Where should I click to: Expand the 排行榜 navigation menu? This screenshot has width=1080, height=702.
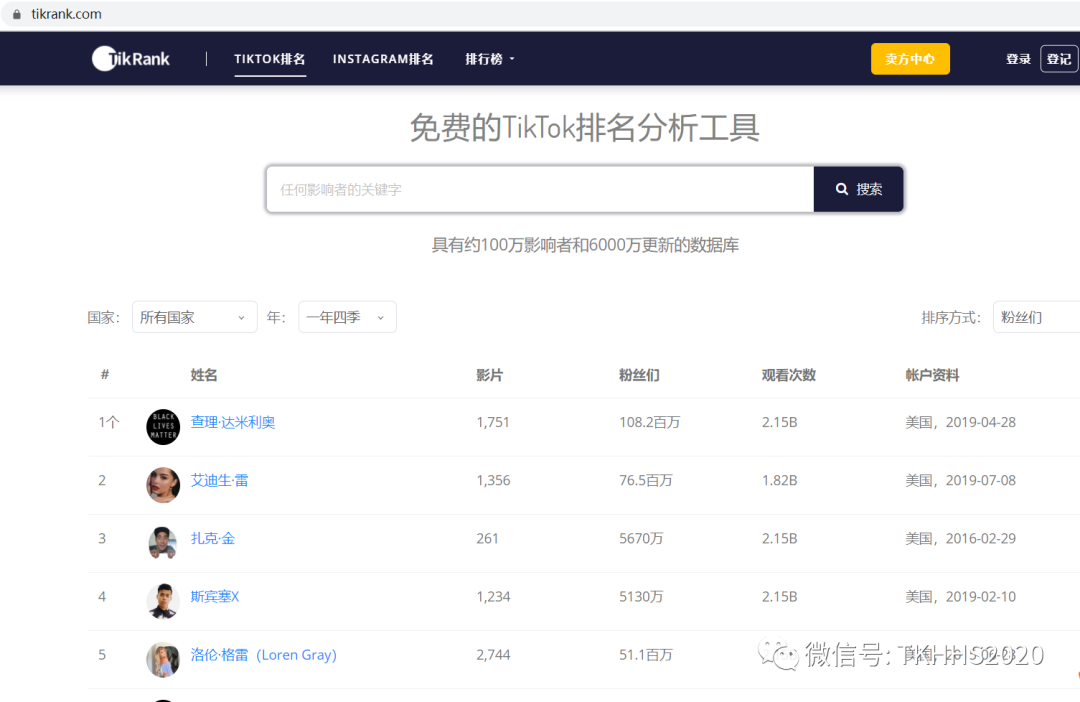[x=489, y=59]
